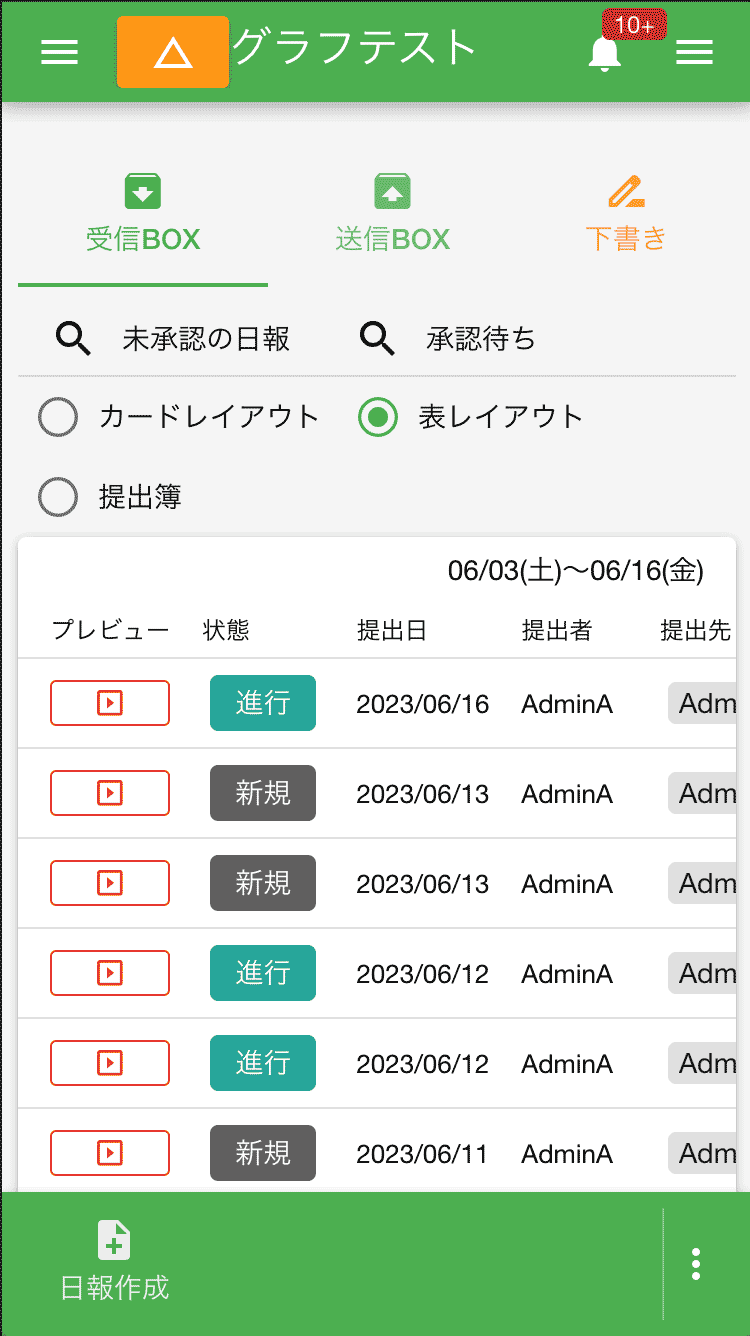Select the カードレイアウト radio button

tap(58, 417)
